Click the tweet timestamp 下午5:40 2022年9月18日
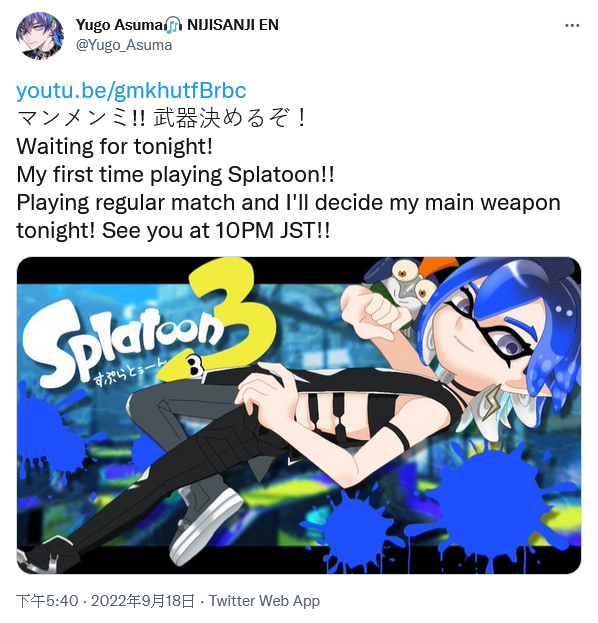598x623 pixels. (x=106, y=601)
